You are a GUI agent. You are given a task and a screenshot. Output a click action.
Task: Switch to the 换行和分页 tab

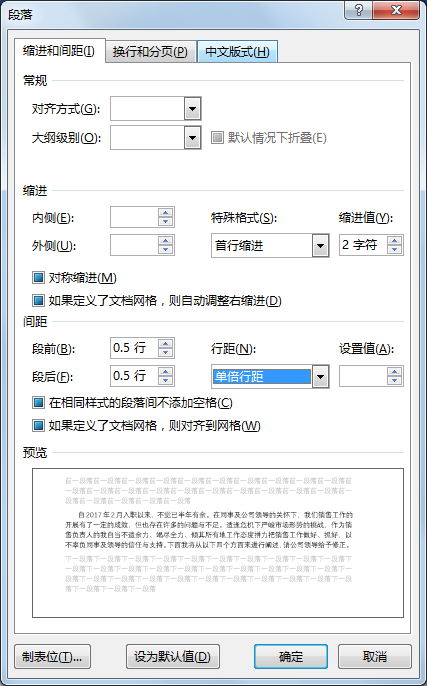150,52
